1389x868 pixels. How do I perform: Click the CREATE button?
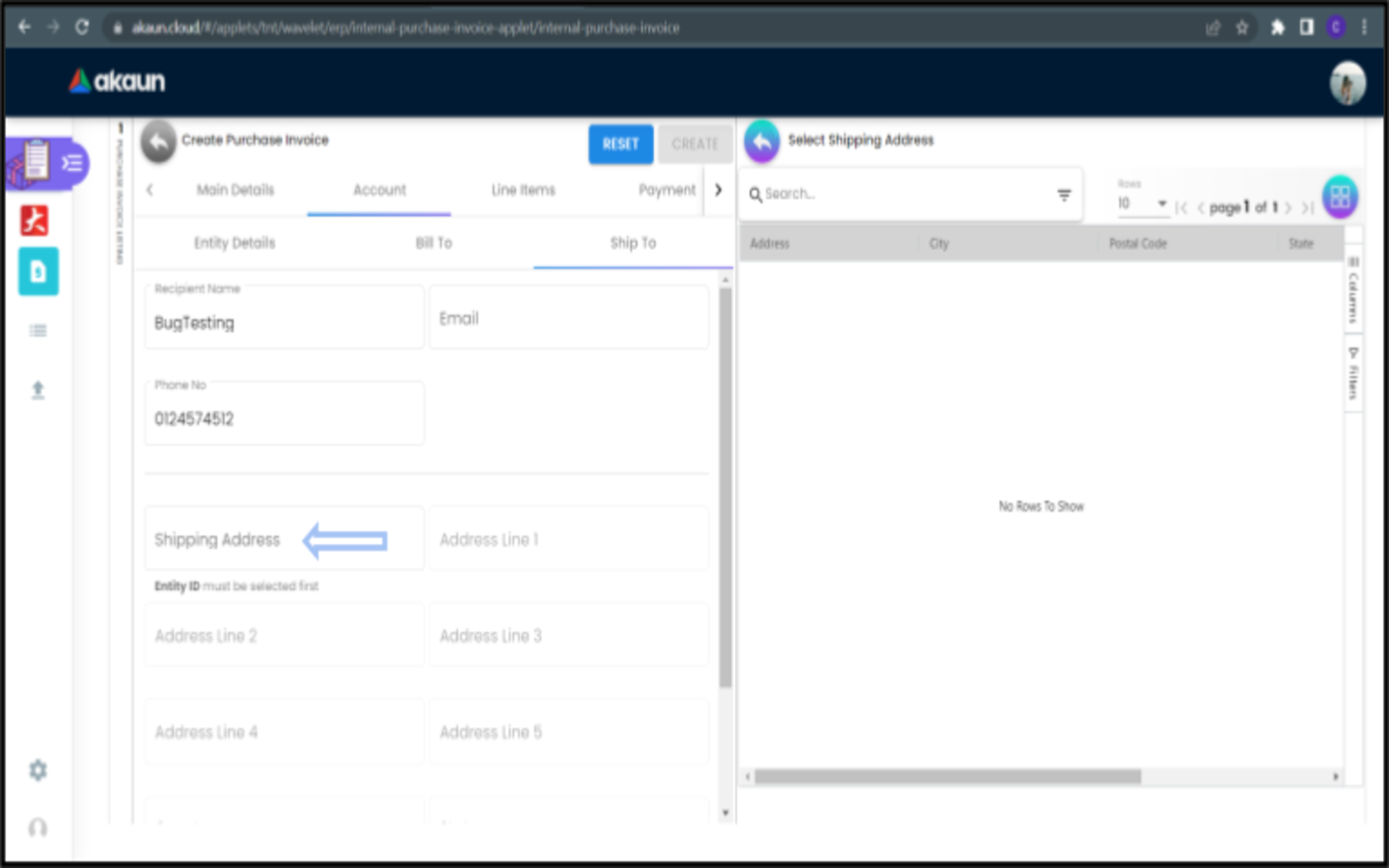[695, 144]
